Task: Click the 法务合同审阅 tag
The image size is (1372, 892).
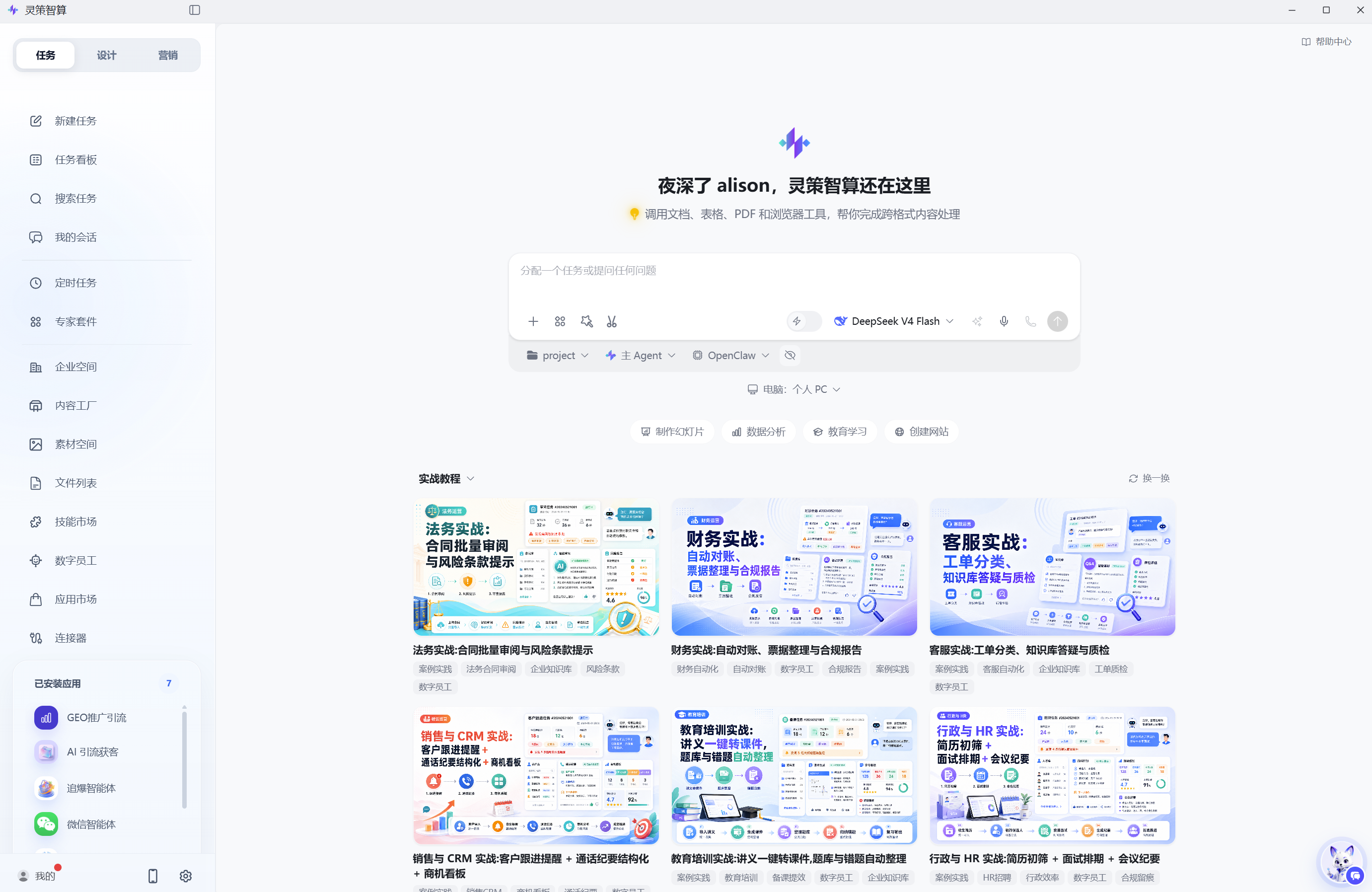Action: click(x=491, y=669)
